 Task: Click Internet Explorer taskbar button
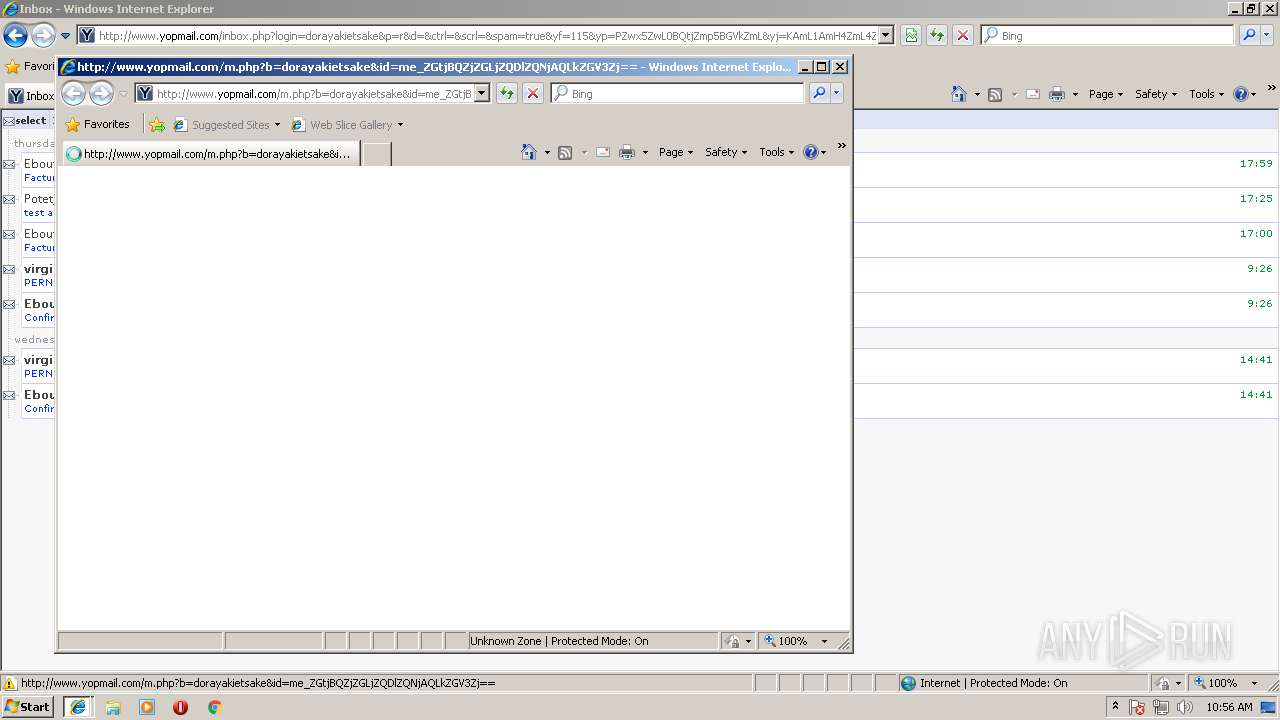(78, 707)
